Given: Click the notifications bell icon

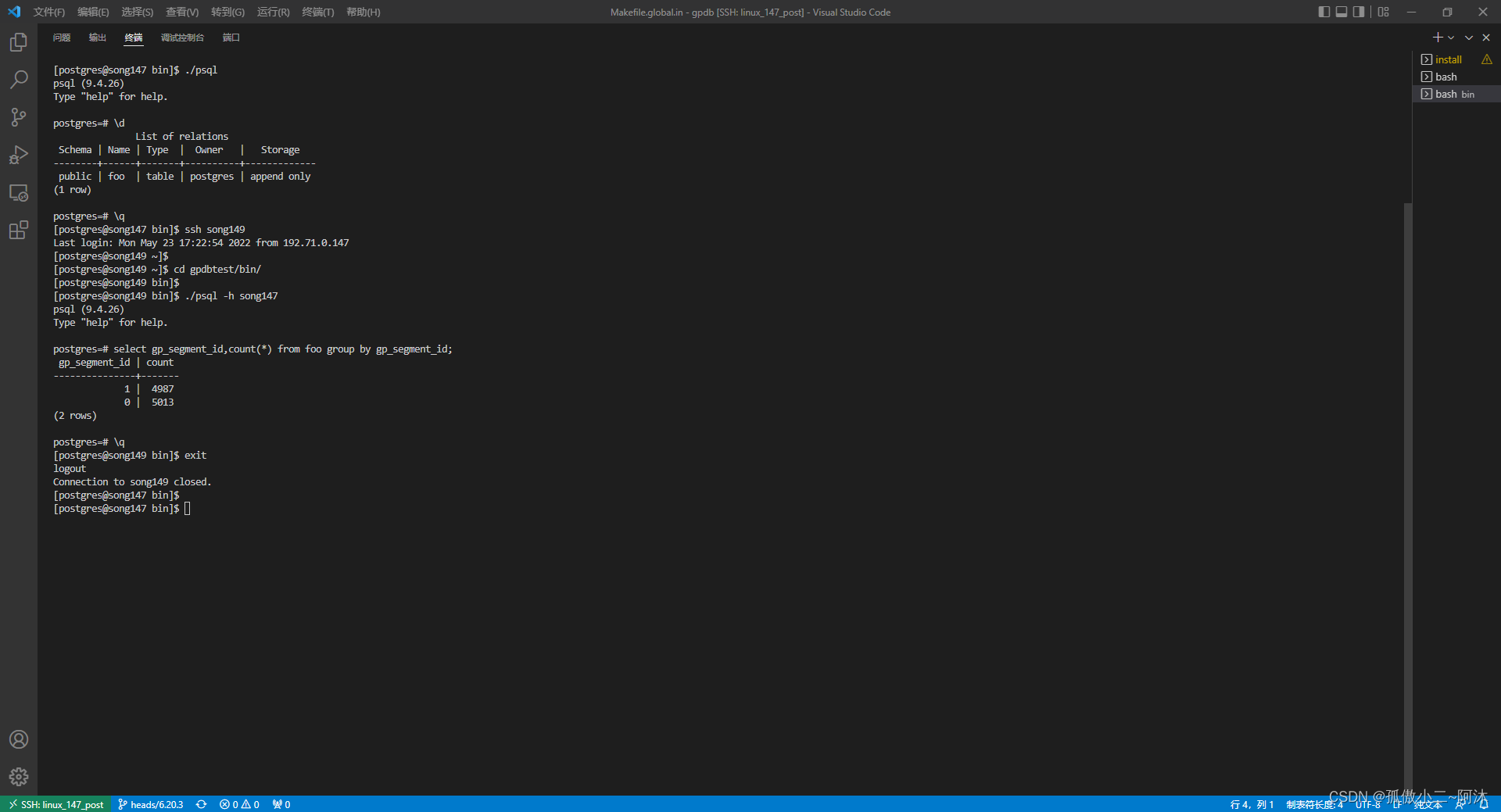Looking at the screenshot, I should tap(1484, 804).
